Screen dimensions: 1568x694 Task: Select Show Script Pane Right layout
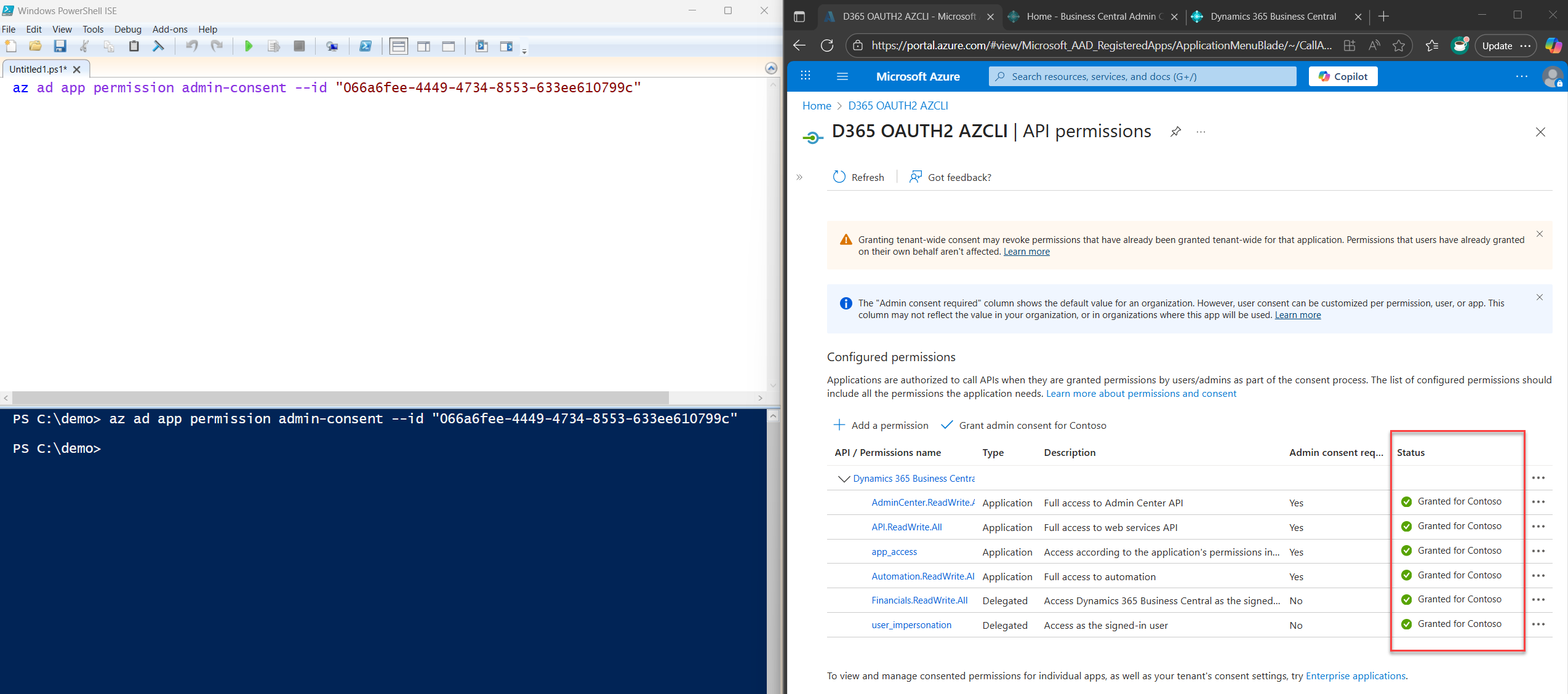pos(423,46)
